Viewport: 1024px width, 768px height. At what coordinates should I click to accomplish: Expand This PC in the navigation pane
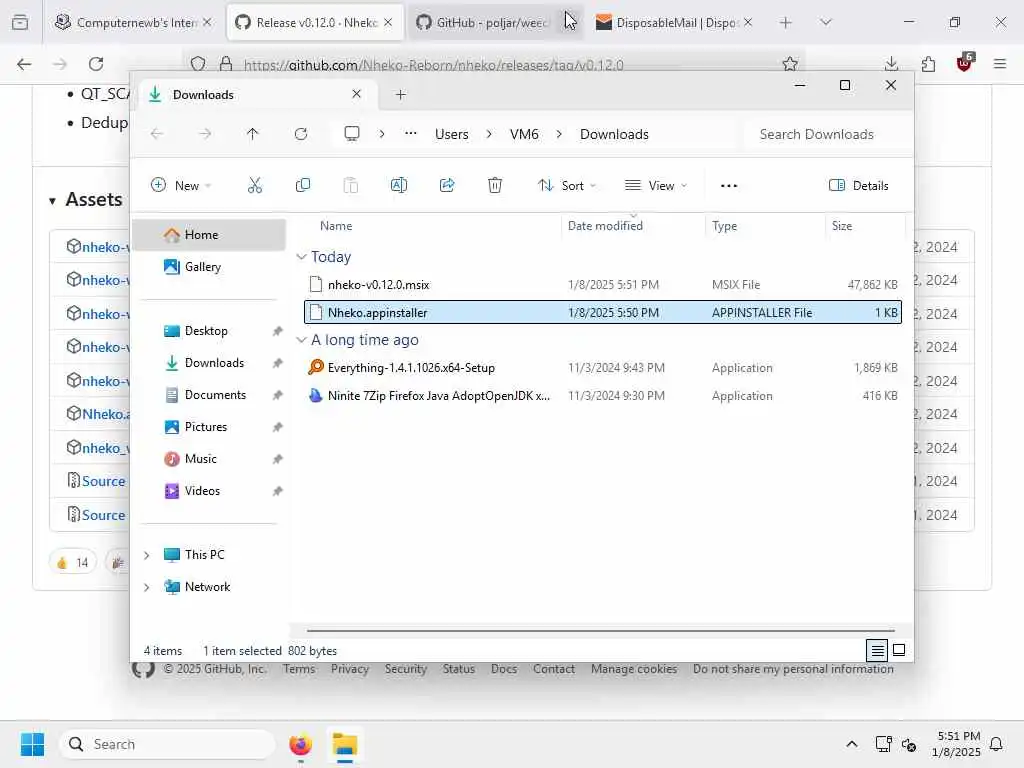tap(147, 554)
